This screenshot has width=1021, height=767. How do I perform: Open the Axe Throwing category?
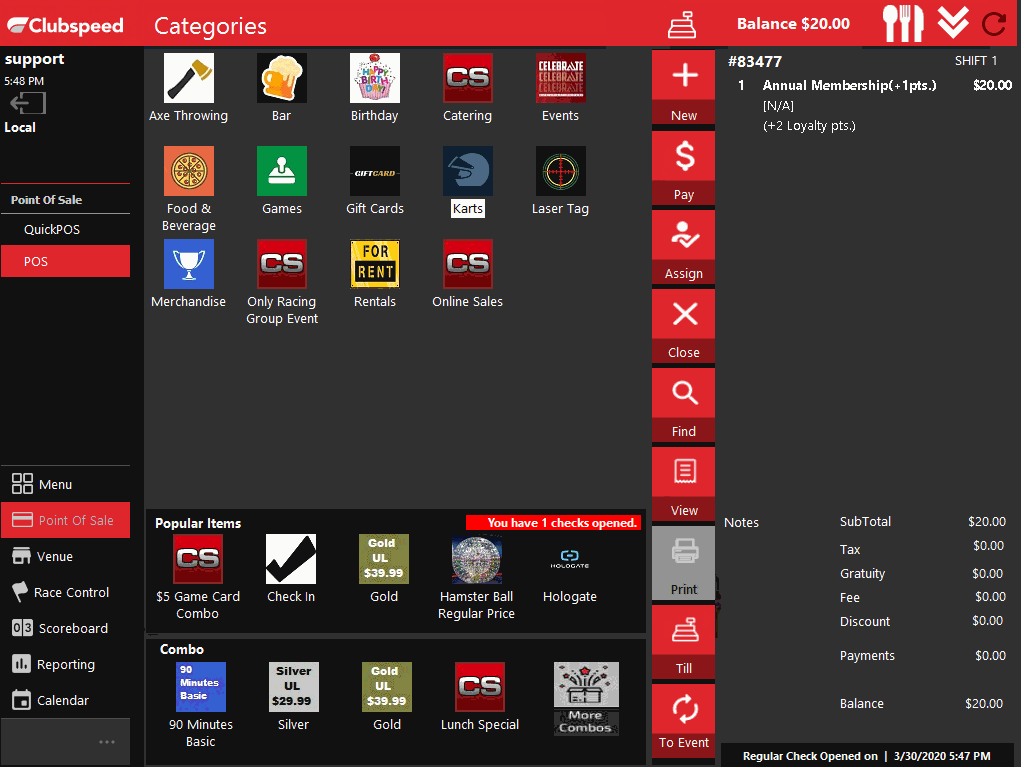[188, 88]
